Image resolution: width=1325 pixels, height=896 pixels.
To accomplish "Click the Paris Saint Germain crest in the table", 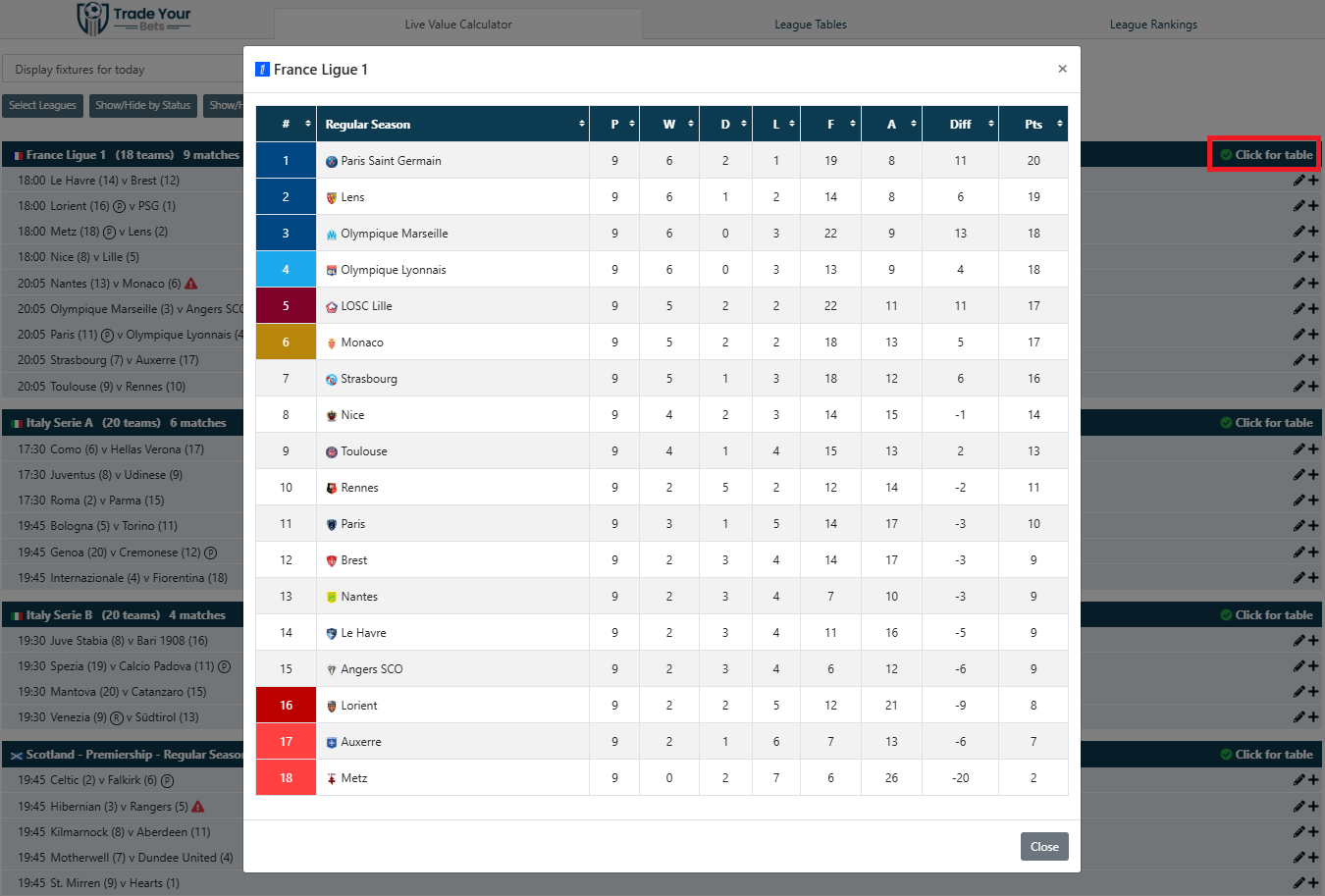I will 332,162.
